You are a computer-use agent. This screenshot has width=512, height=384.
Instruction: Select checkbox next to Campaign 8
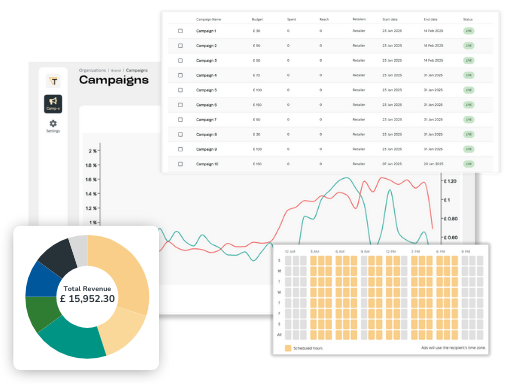coord(180,134)
